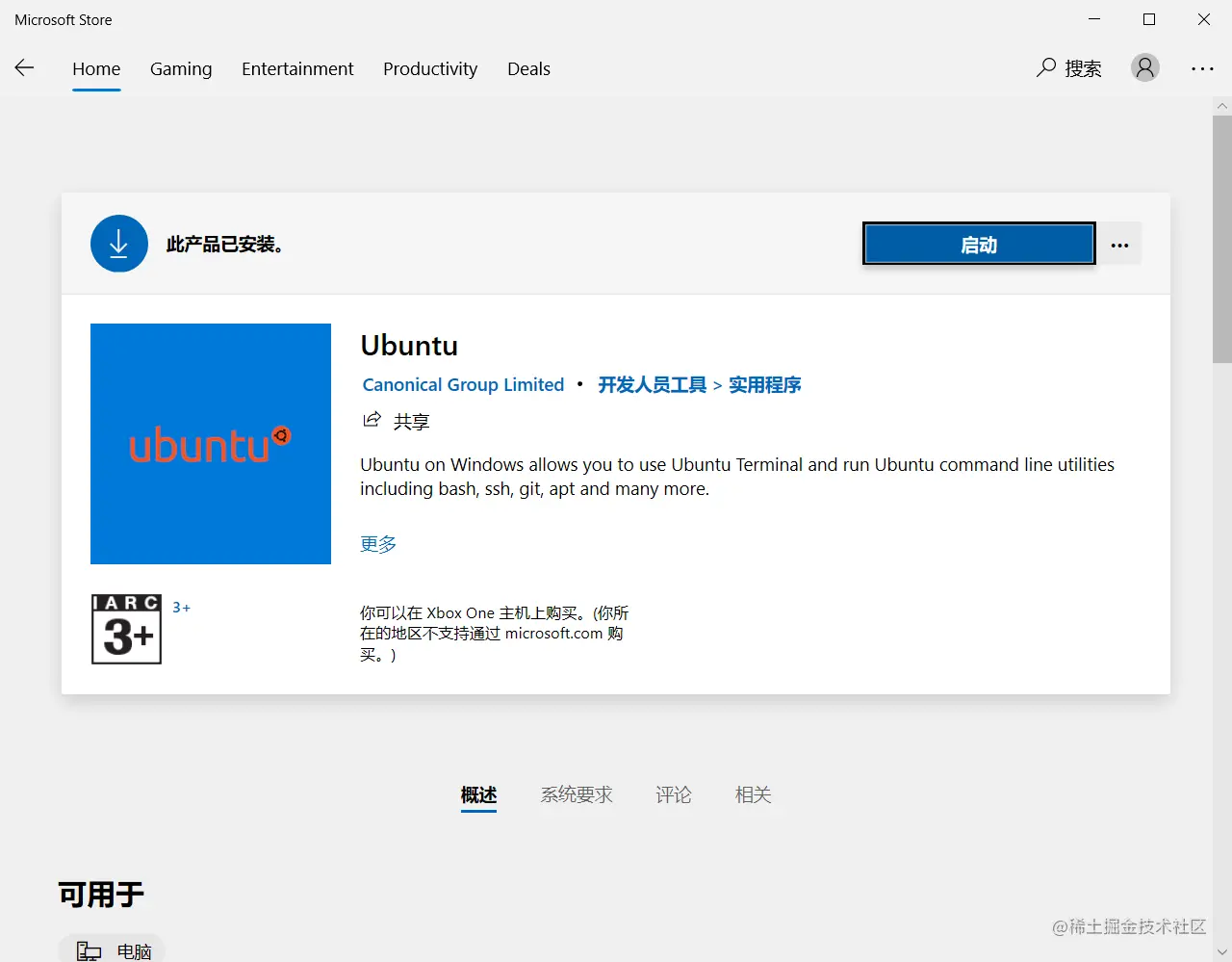Expand the description with 更多

point(378,544)
